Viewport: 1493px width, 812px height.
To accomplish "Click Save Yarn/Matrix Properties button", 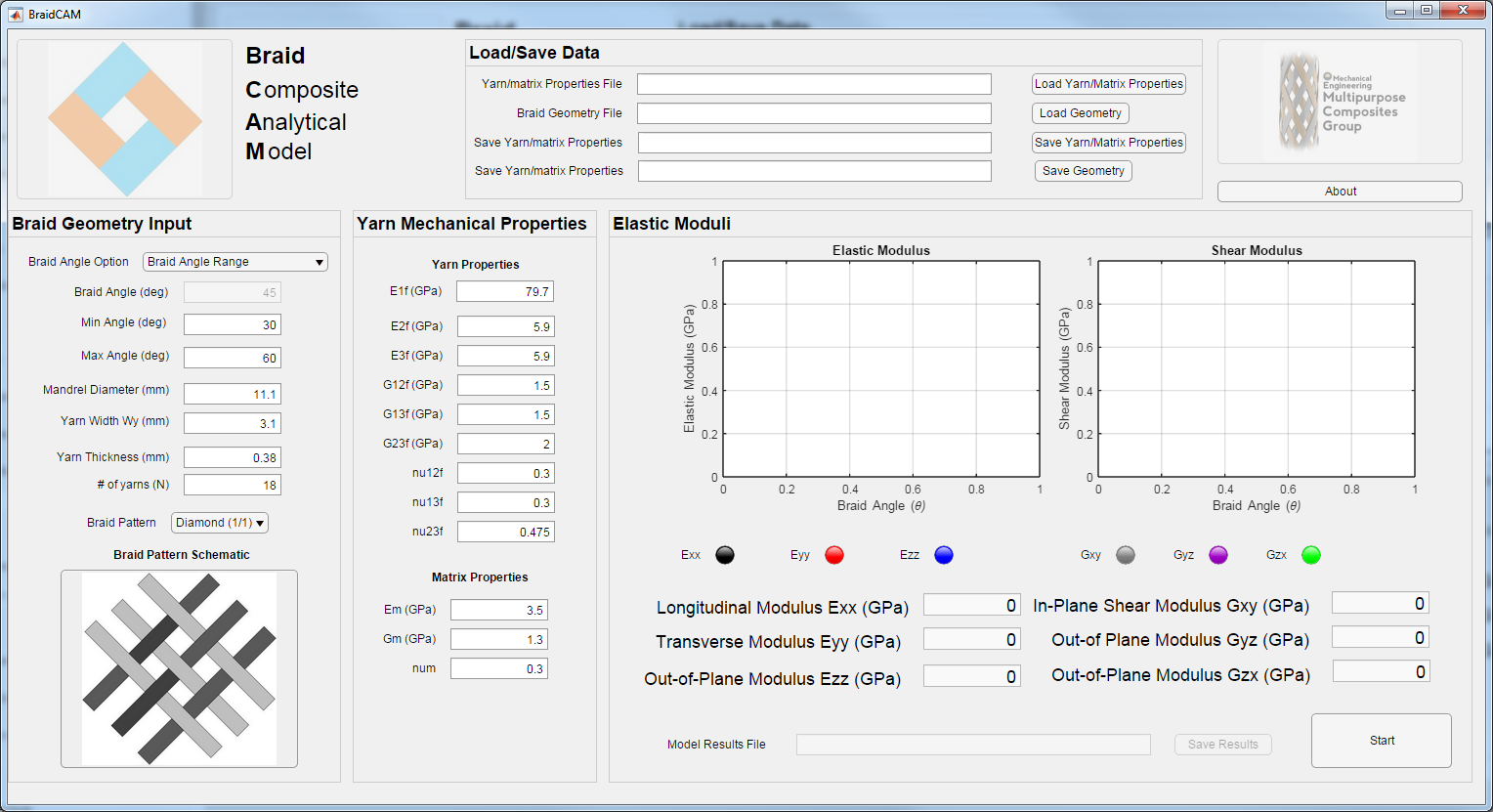I will (x=1109, y=143).
